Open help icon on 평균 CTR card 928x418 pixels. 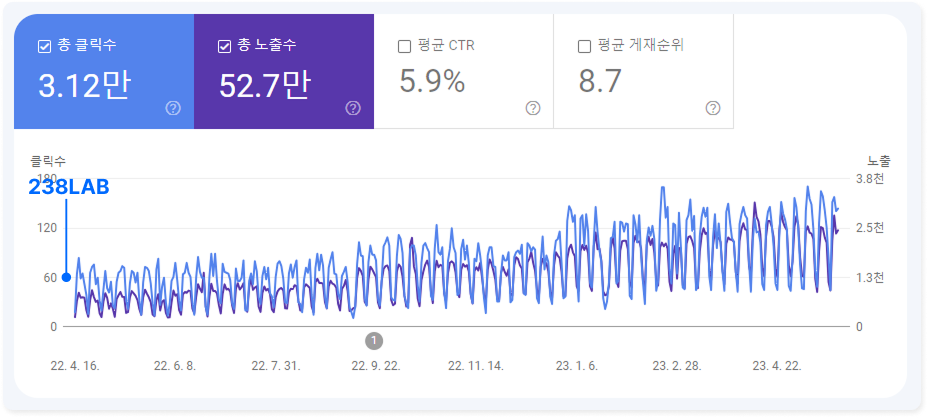click(533, 108)
